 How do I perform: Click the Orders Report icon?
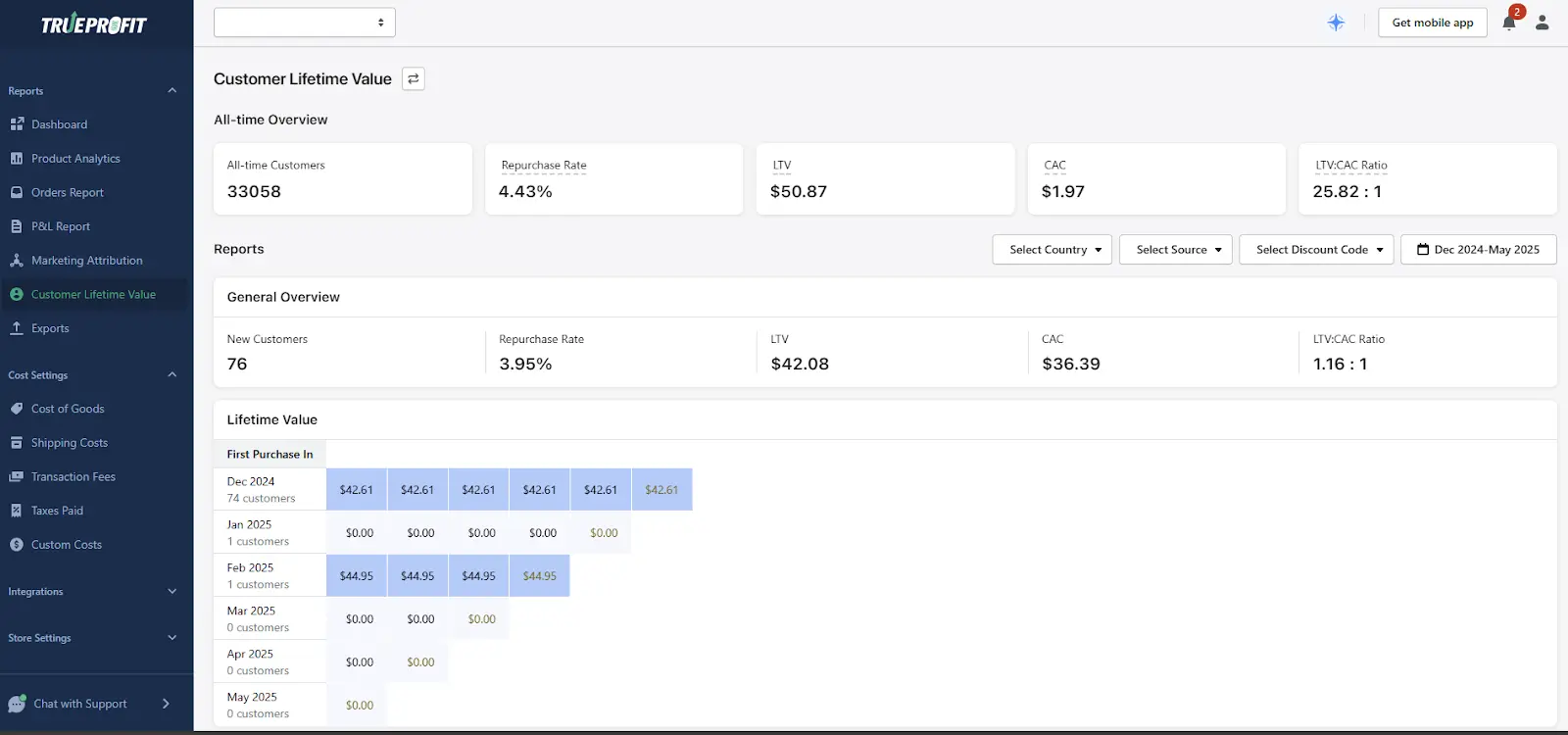point(17,192)
